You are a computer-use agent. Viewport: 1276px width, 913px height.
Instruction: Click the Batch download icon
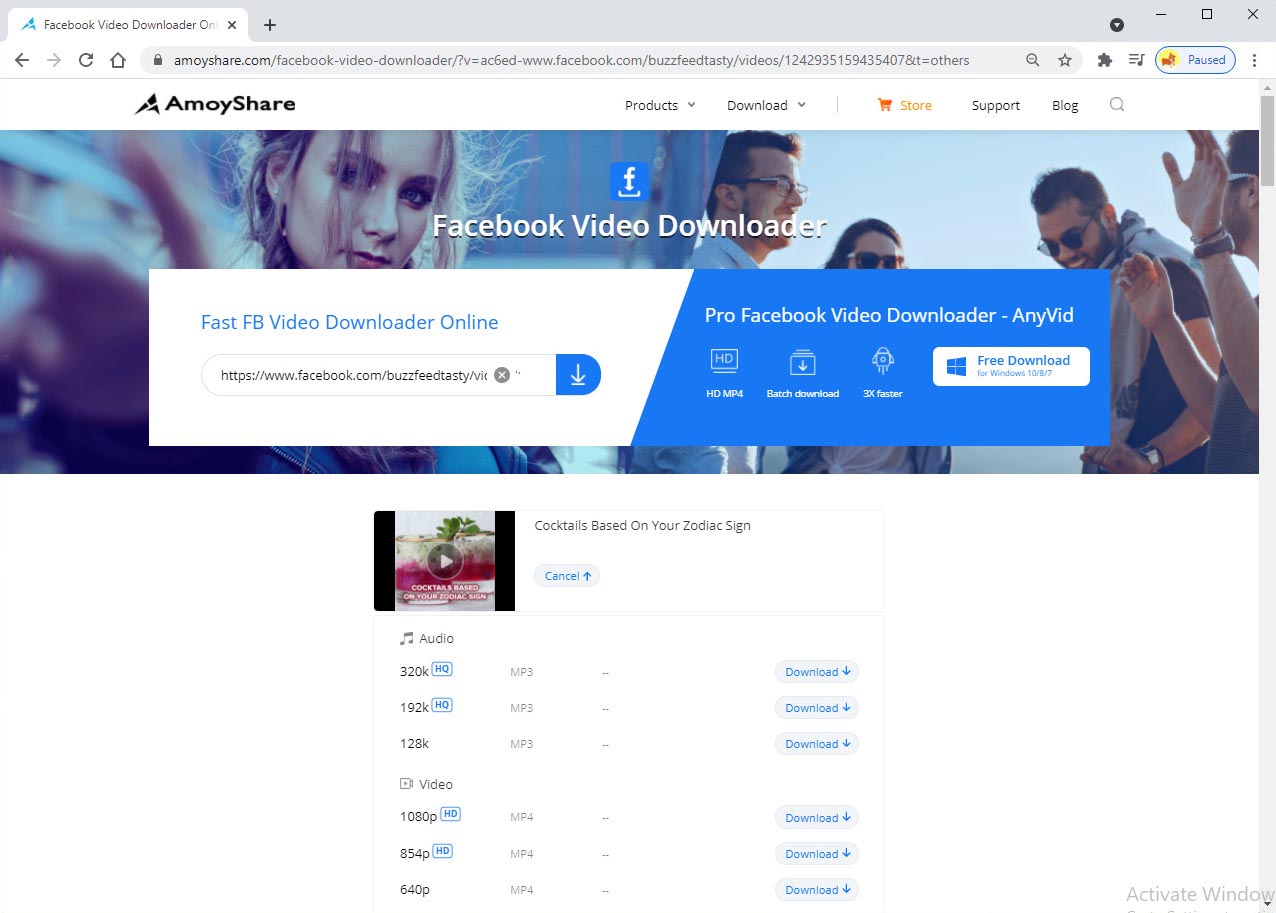pos(802,361)
